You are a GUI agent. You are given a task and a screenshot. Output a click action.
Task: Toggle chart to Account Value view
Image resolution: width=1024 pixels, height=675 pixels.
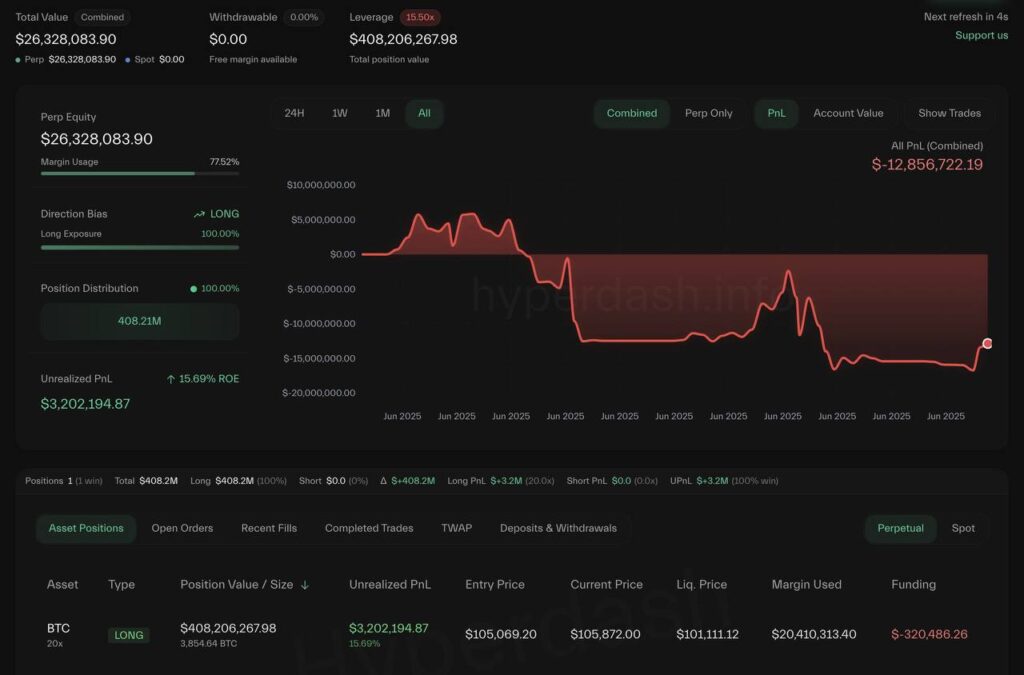[848, 113]
